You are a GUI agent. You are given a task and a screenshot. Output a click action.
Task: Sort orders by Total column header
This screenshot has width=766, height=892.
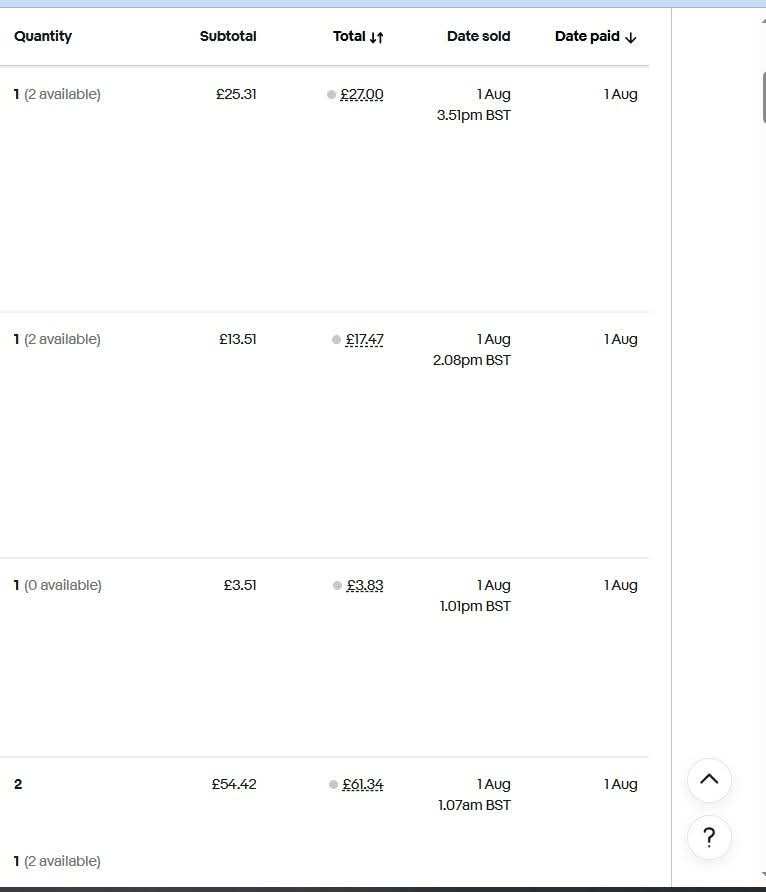349,37
